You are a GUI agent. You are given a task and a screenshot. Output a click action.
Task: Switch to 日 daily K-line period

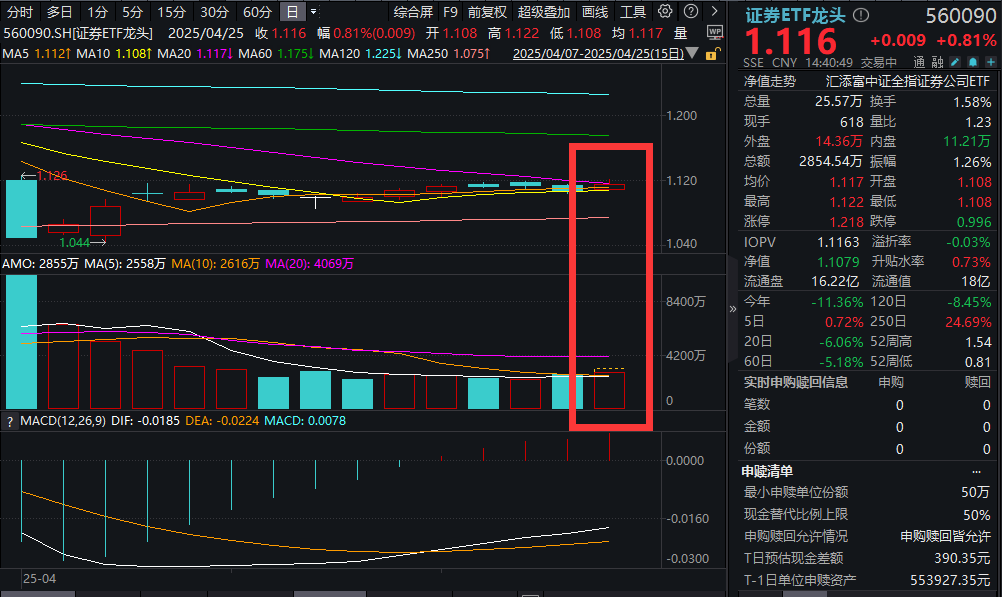tap(292, 12)
